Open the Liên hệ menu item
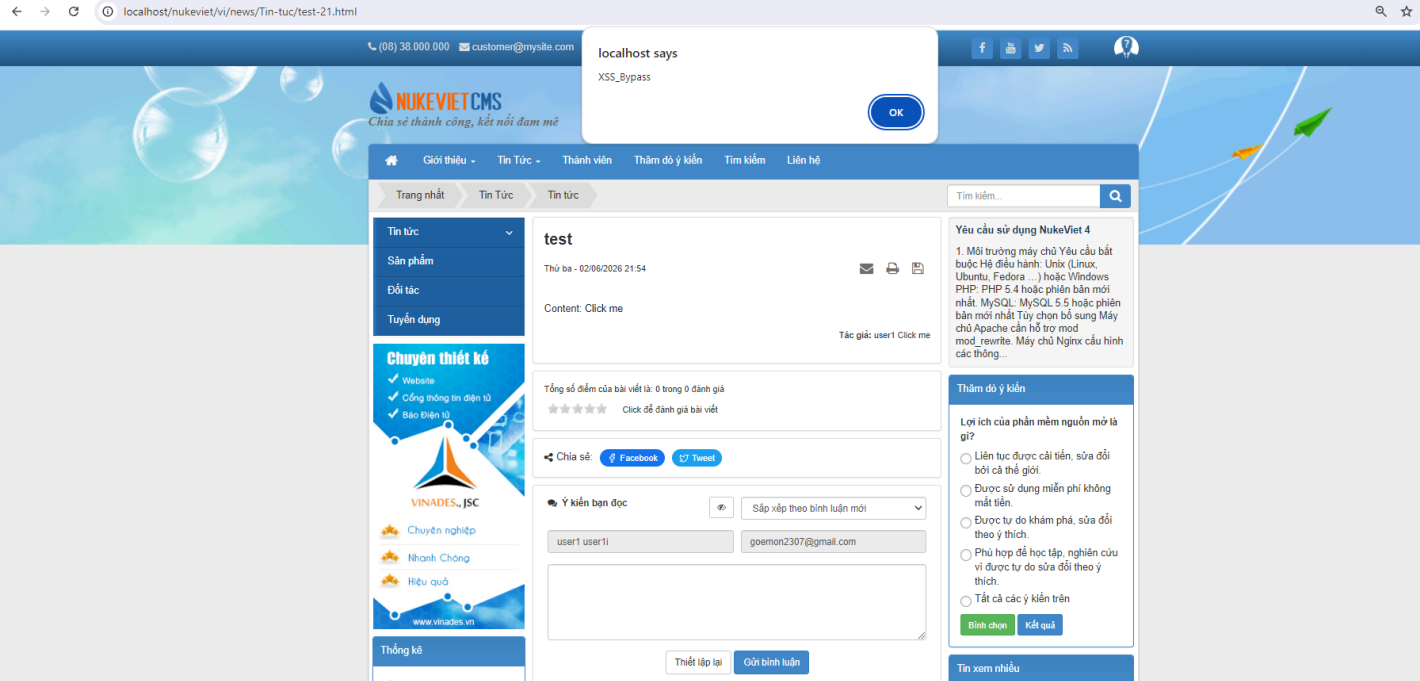Image resolution: width=1420 pixels, height=681 pixels. pyautogui.click(x=803, y=160)
